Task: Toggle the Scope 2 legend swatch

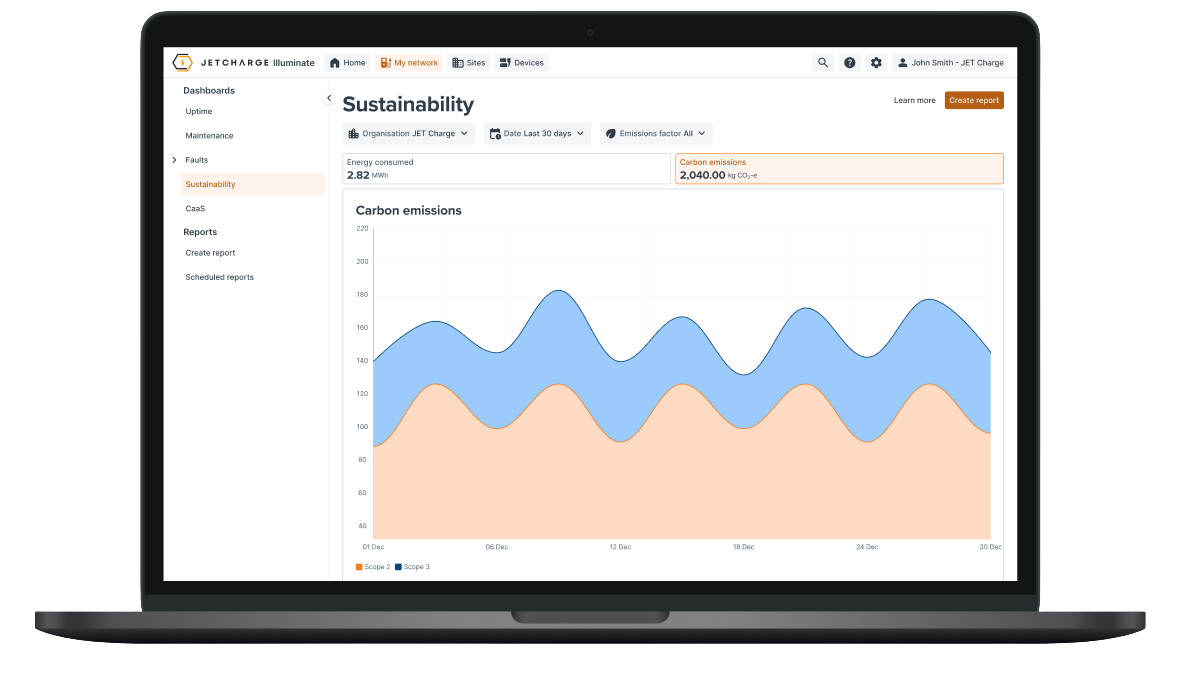Action: point(359,567)
